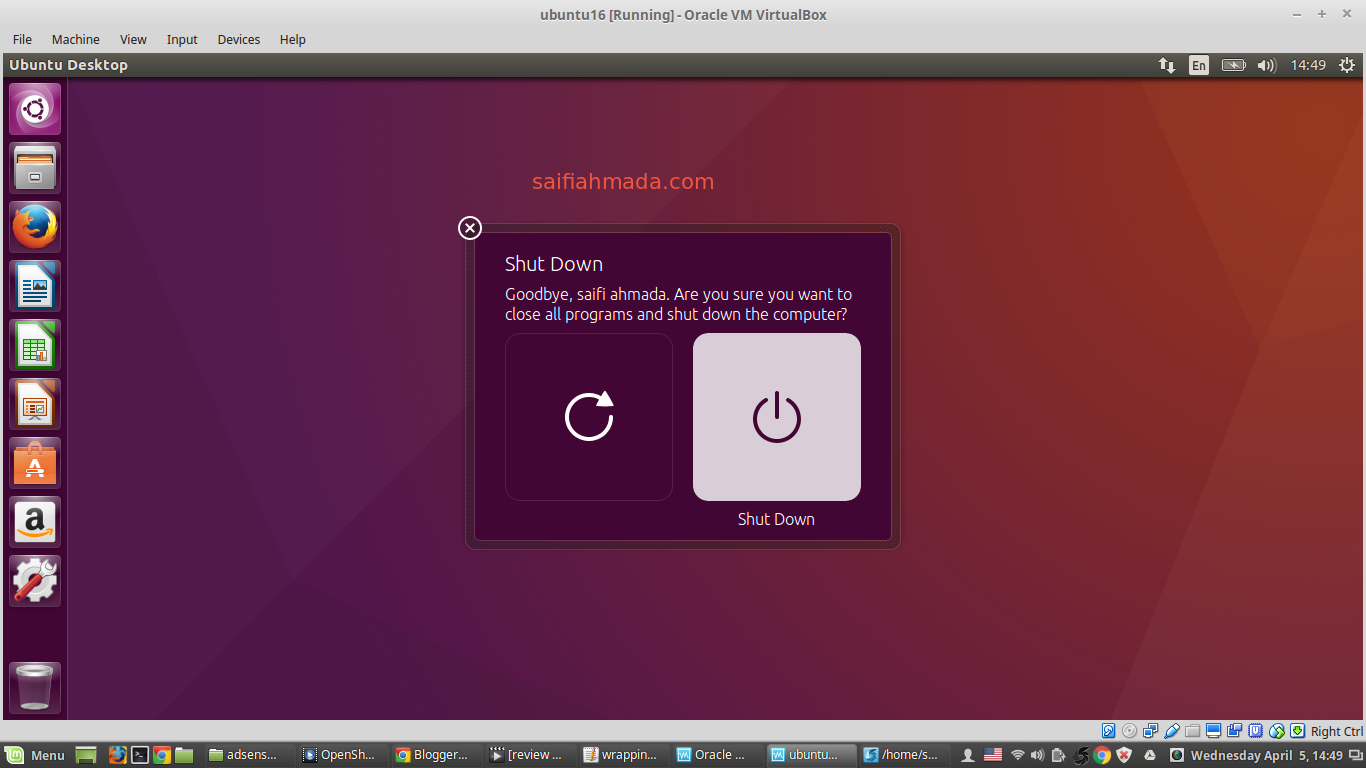This screenshot has height=768, width=1366.
Task: Open Ubuntu Software center icon
Action: (35, 463)
